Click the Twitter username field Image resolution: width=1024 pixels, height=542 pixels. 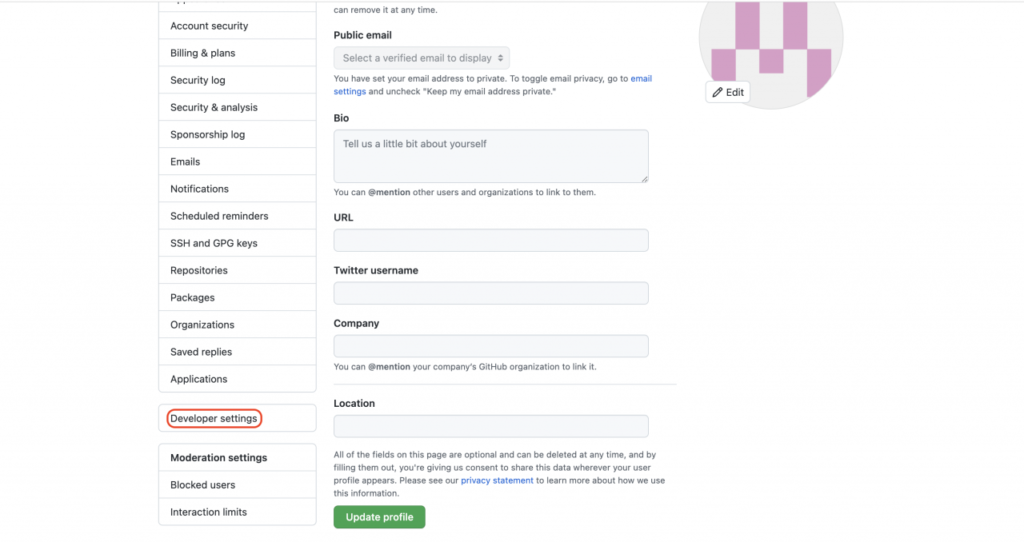click(x=490, y=293)
